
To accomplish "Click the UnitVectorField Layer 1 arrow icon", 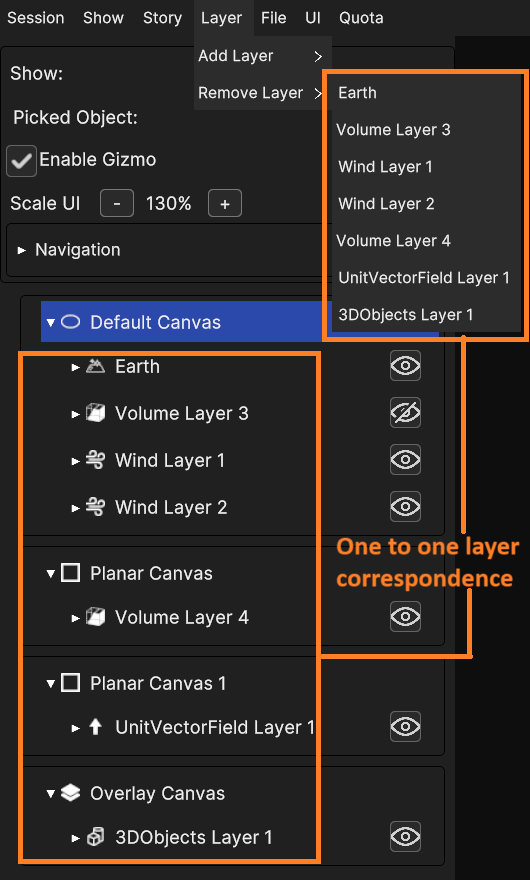I will pyautogui.click(x=95, y=728).
